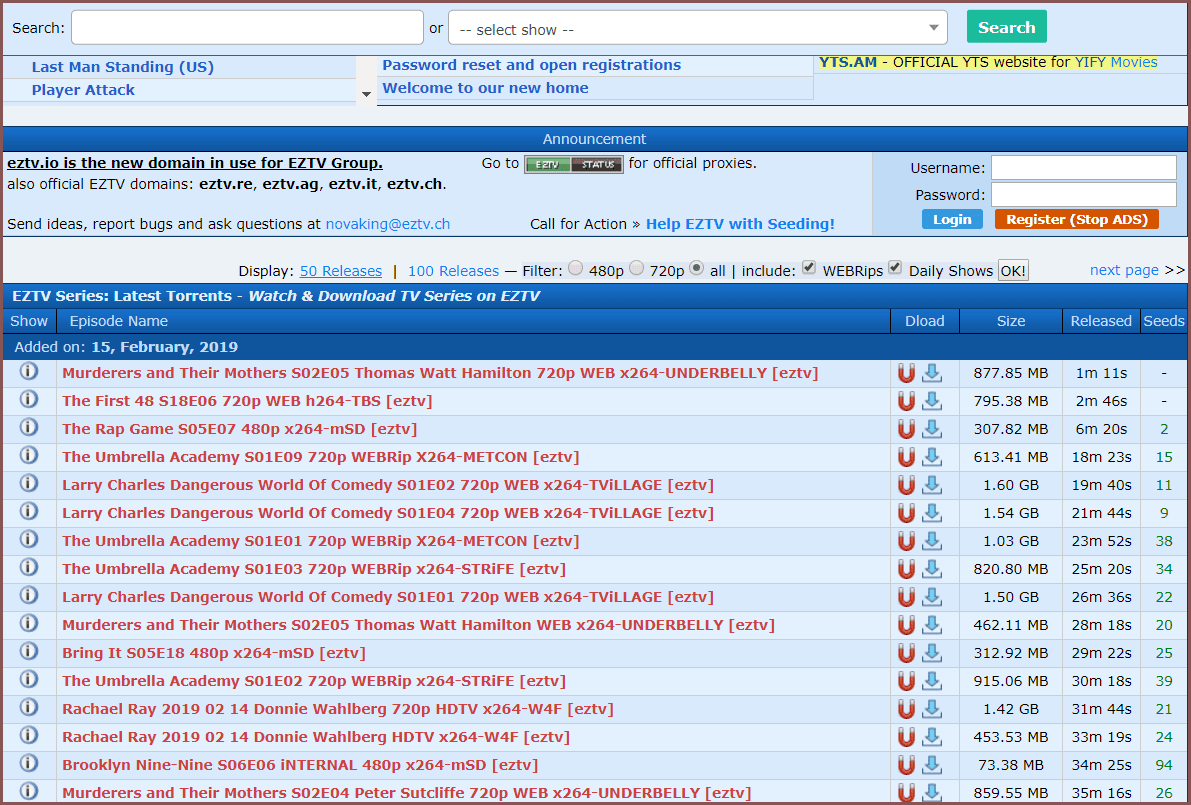Go to next page link
The image size is (1191, 805).
1124,270
